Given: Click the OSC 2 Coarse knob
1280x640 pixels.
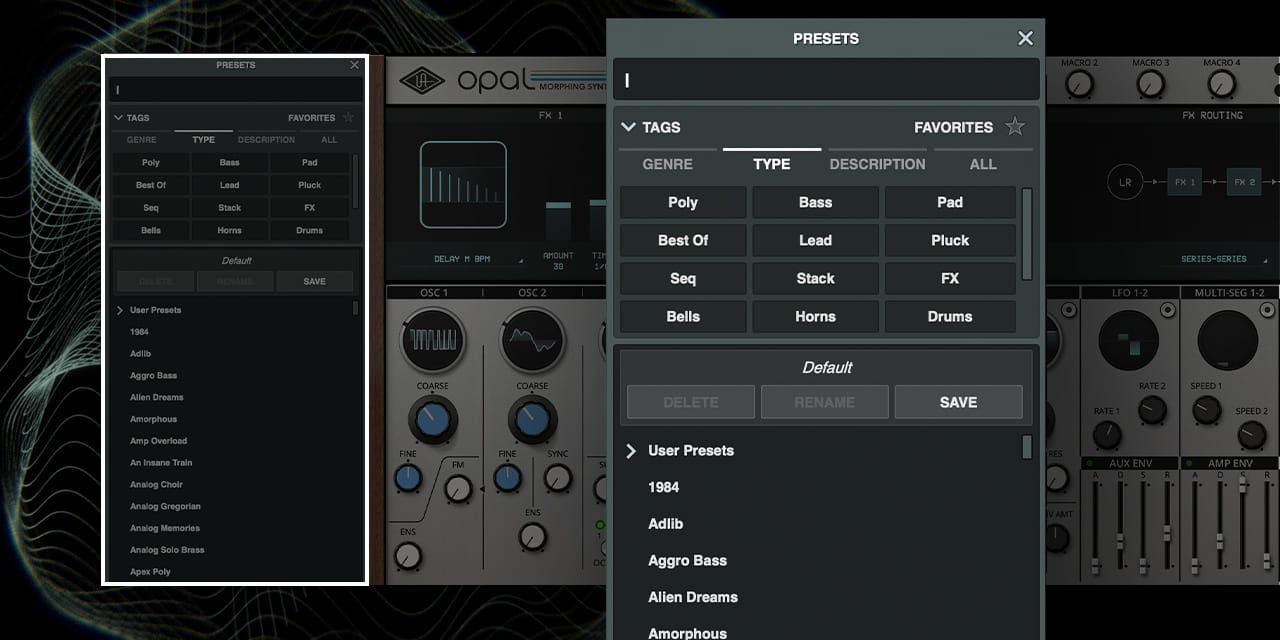Looking at the screenshot, I should (x=532, y=420).
